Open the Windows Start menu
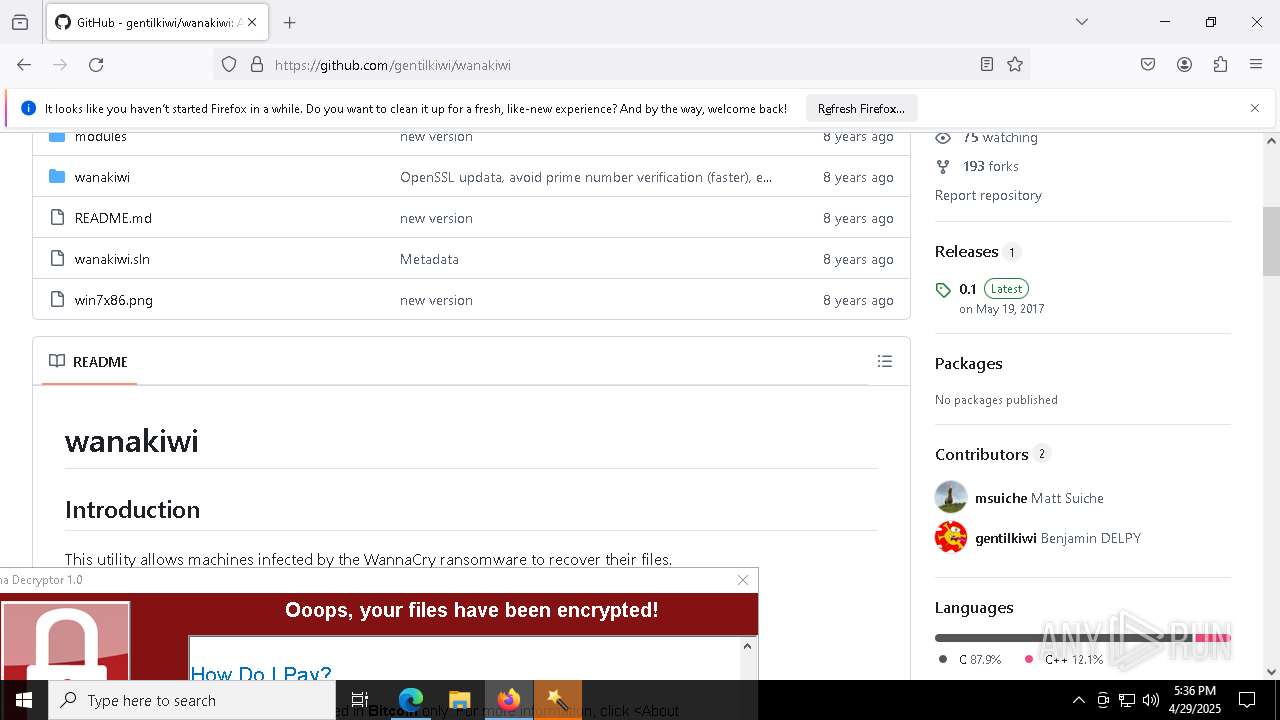The image size is (1280, 720). [24, 700]
